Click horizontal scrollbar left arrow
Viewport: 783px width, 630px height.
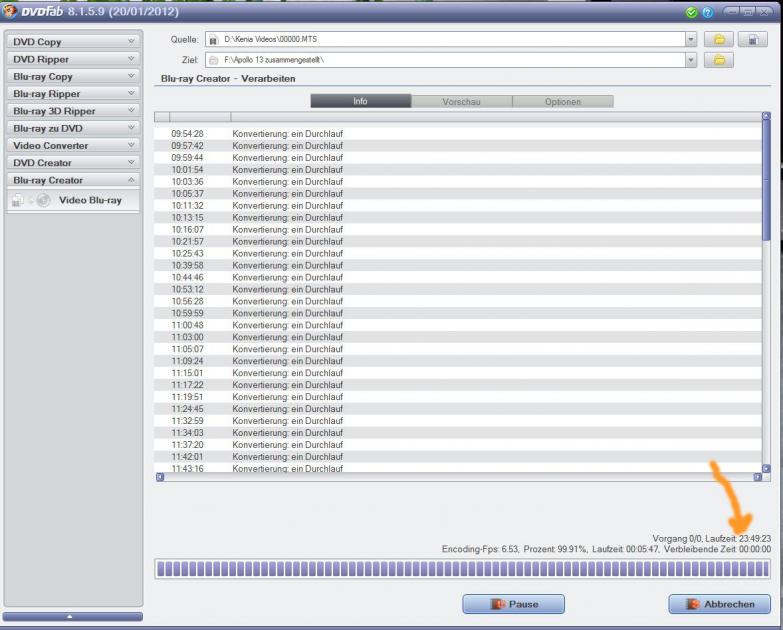point(160,477)
